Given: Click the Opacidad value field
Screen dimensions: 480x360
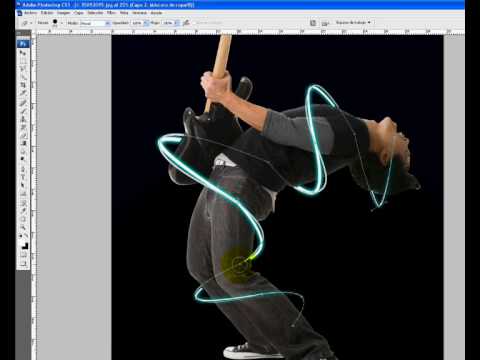Looking at the screenshot, I should coord(137,23).
